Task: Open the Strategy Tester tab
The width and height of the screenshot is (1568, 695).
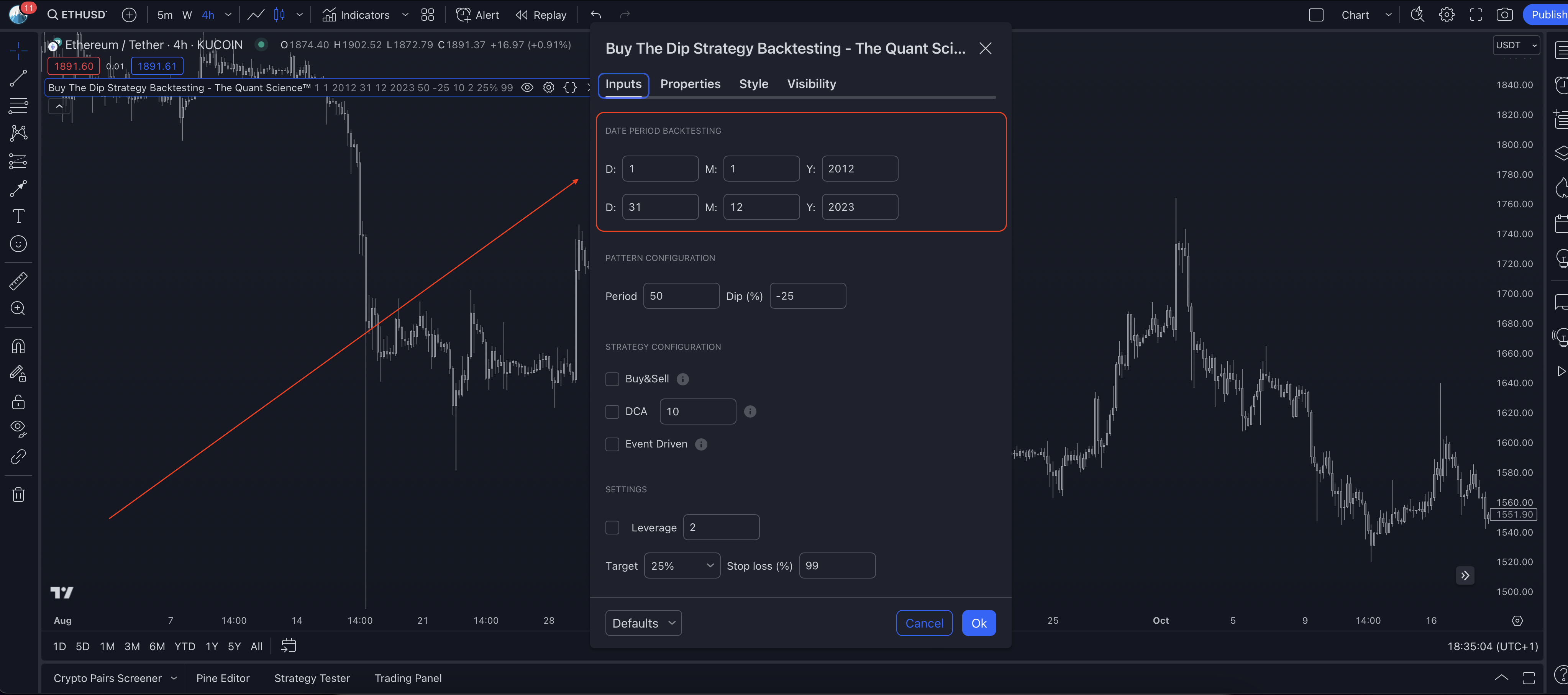Action: pyautogui.click(x=312, y=678)
